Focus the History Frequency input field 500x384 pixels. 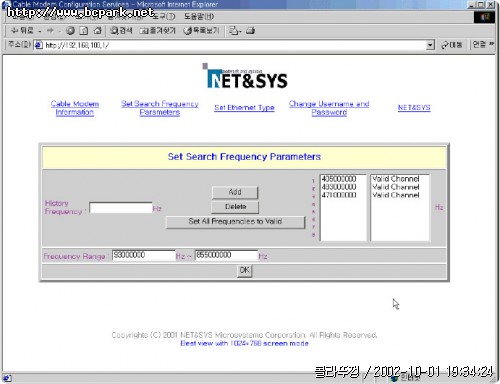pyautogui.click(x=121, y=208)
